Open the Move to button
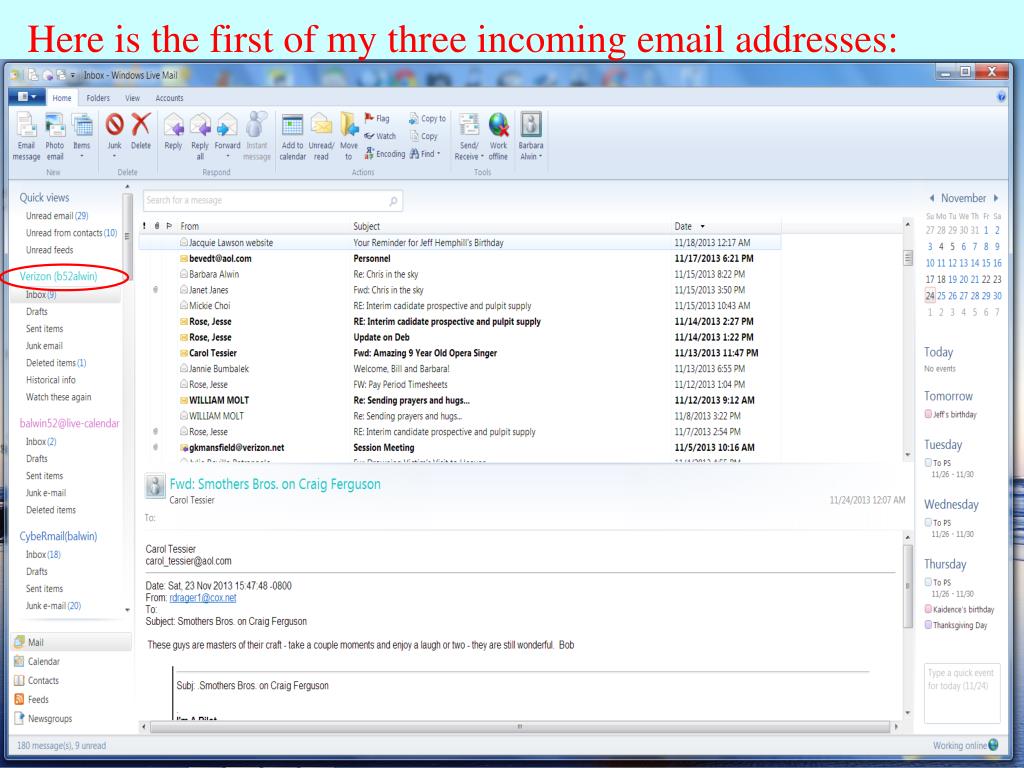The height and width of the screenshot is (768, 1024). tap(349, 136)
